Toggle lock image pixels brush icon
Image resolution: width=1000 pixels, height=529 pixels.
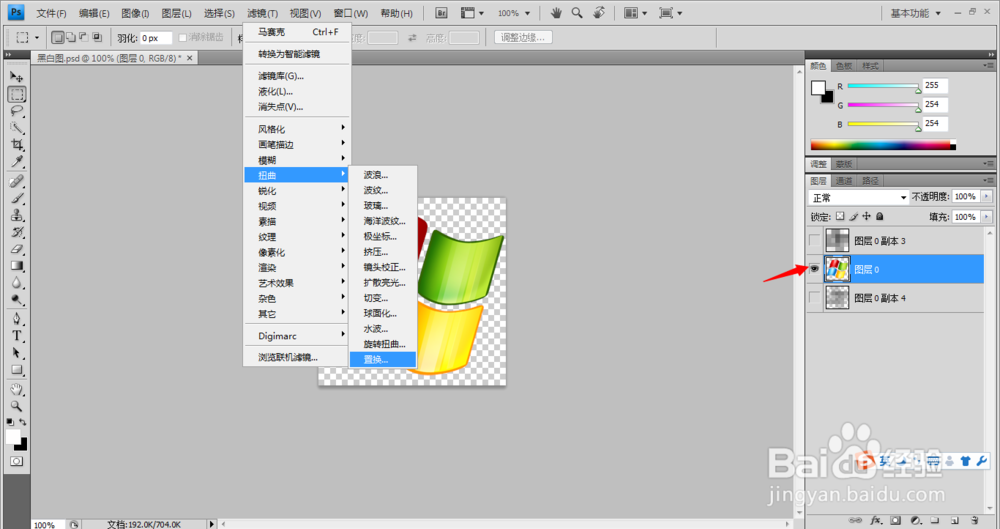point(853,216)
